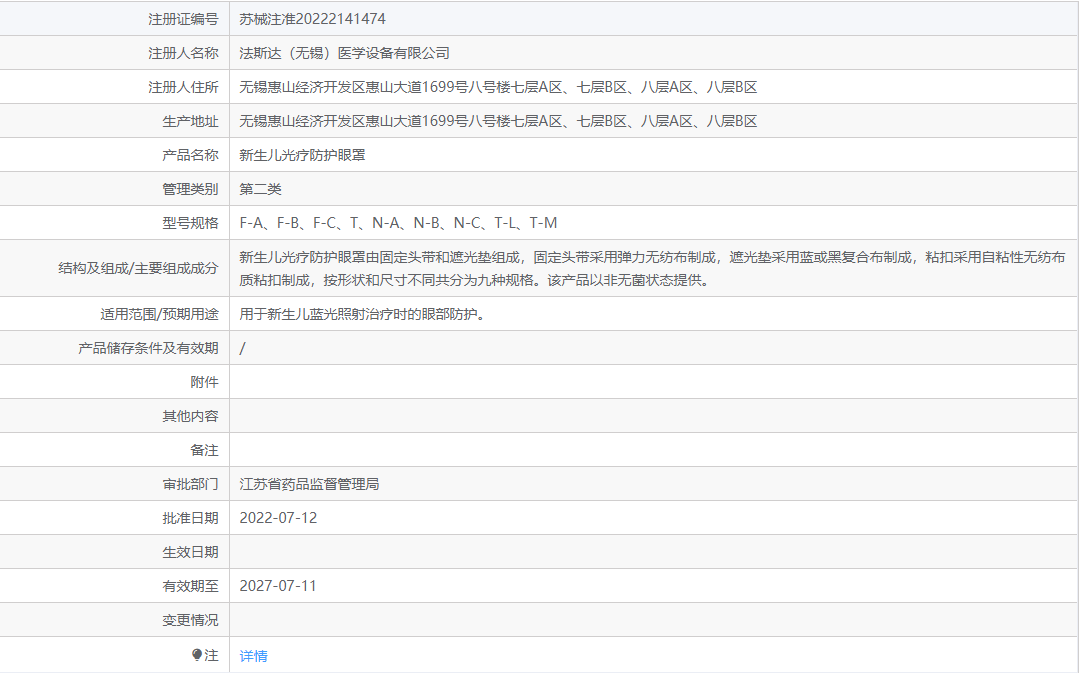Click the 产品名称 label
1082x673 pixels.
[190, 155]
